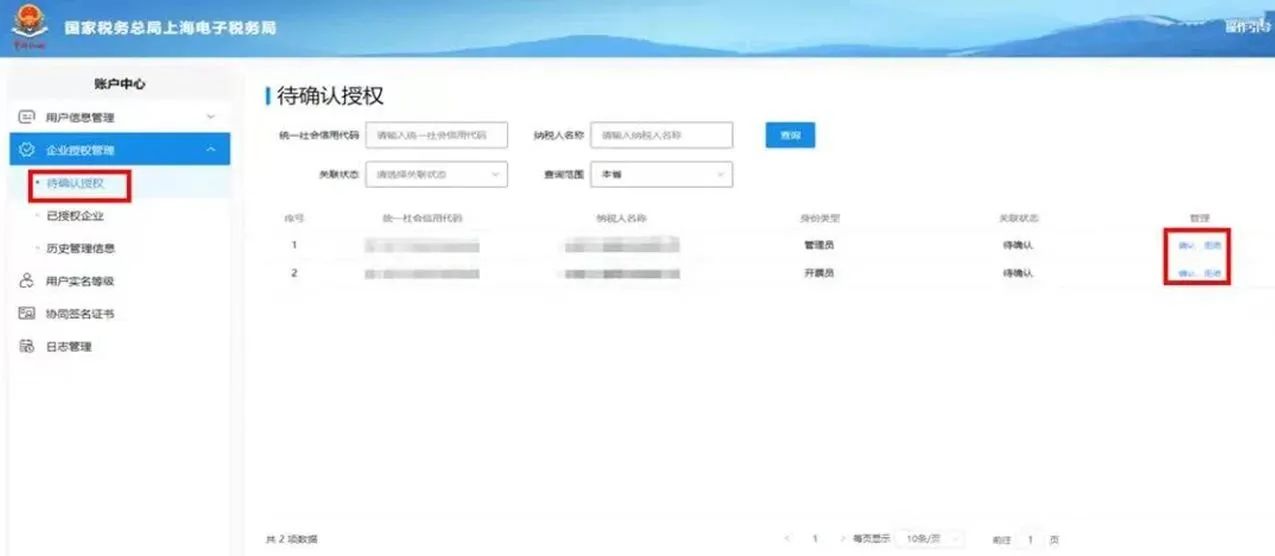Go to the previous page arrow

(x=788, y=539)
